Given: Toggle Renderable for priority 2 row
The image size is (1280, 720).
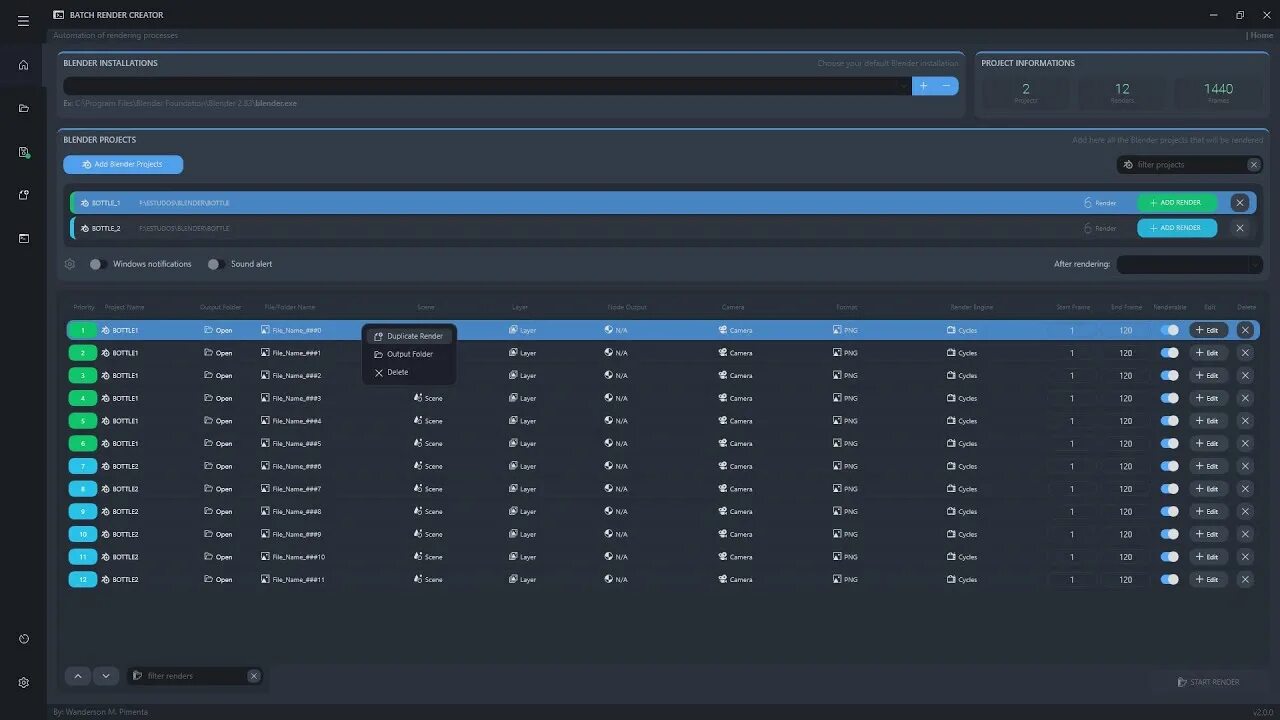Looking at the screenshot, I should pyautogui.click(x=1170, y=353).
